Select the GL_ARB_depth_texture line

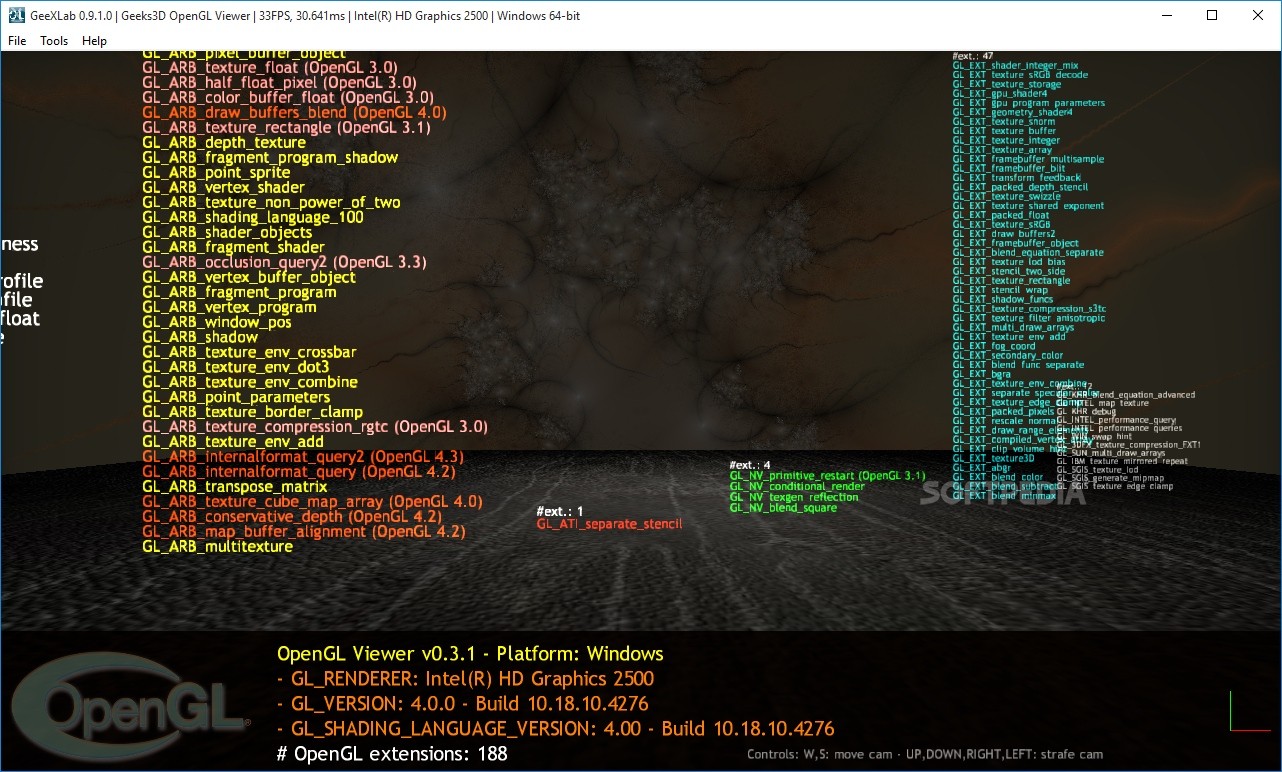pos(224,142)
